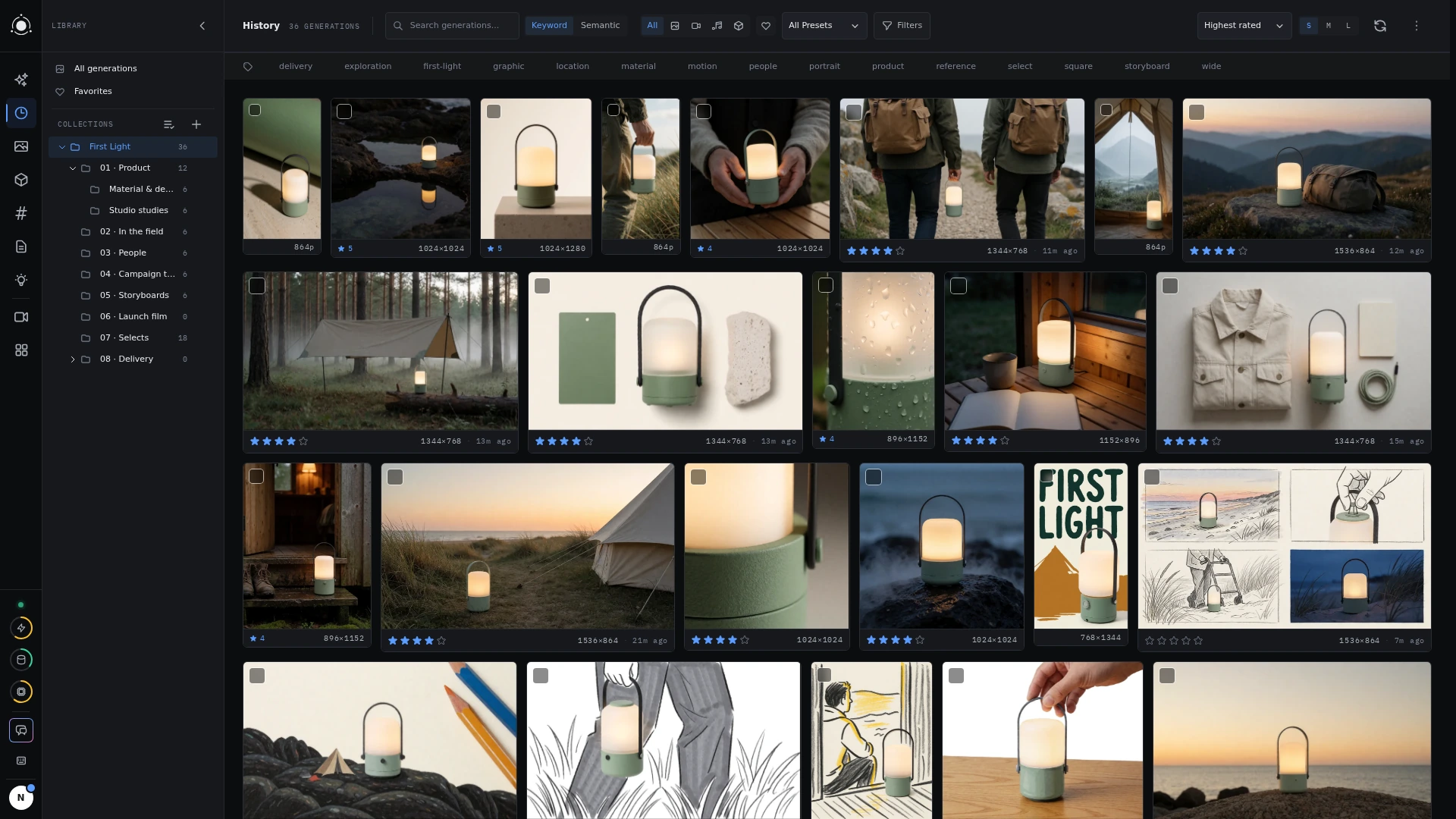Image resolution: width=1456 pixels, height=819 pixels.
Task: Select the All media type tab
Action: click(x=652, y=26)
